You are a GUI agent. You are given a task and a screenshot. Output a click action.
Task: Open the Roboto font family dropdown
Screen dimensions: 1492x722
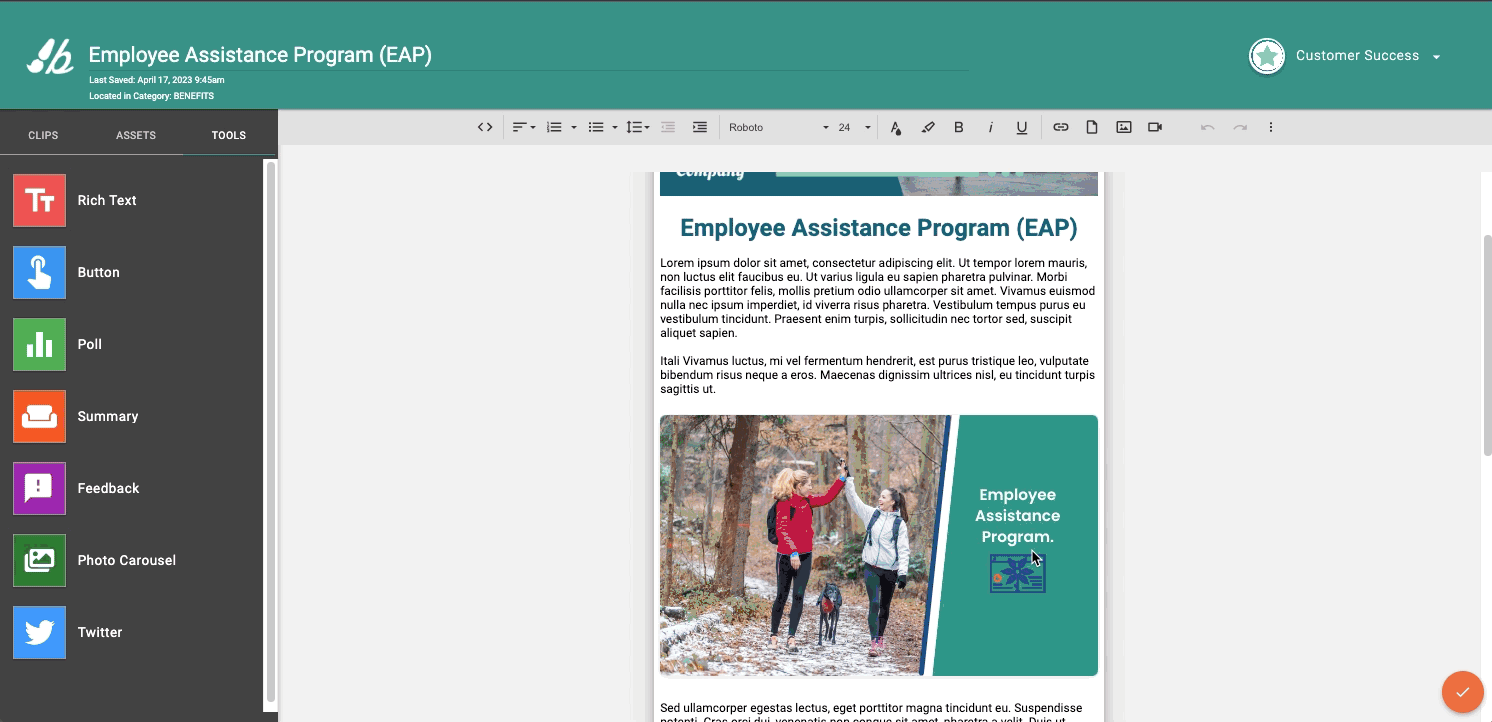pos(778,127)
